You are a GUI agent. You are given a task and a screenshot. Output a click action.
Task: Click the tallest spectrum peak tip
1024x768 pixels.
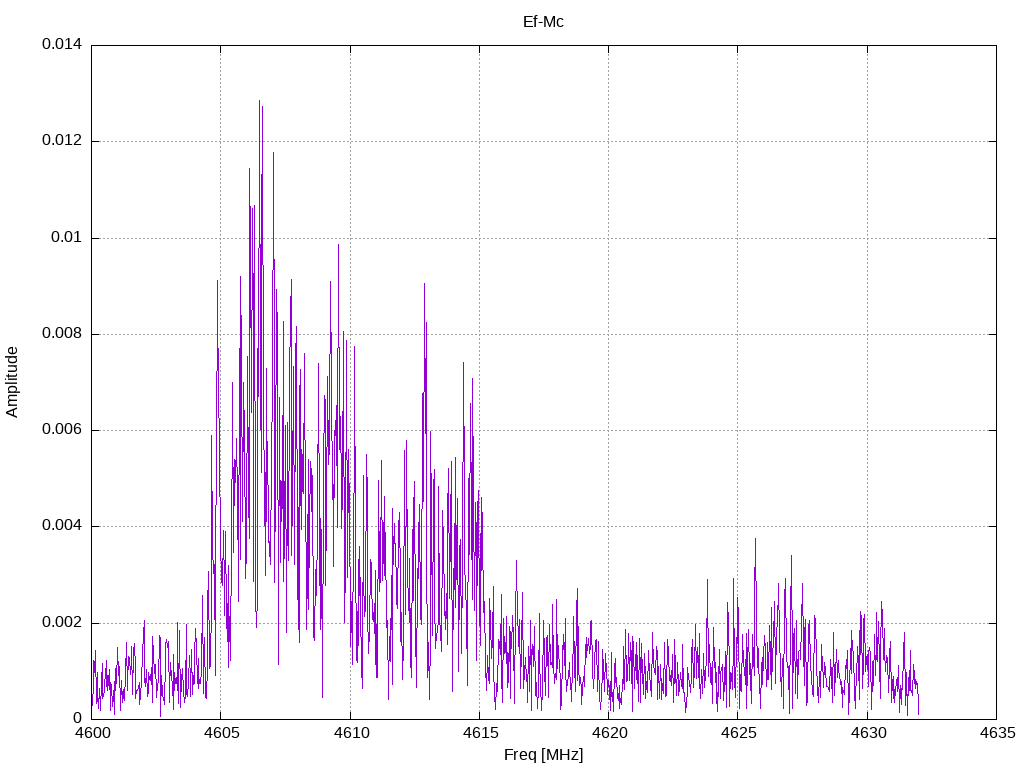pos(259,101)
